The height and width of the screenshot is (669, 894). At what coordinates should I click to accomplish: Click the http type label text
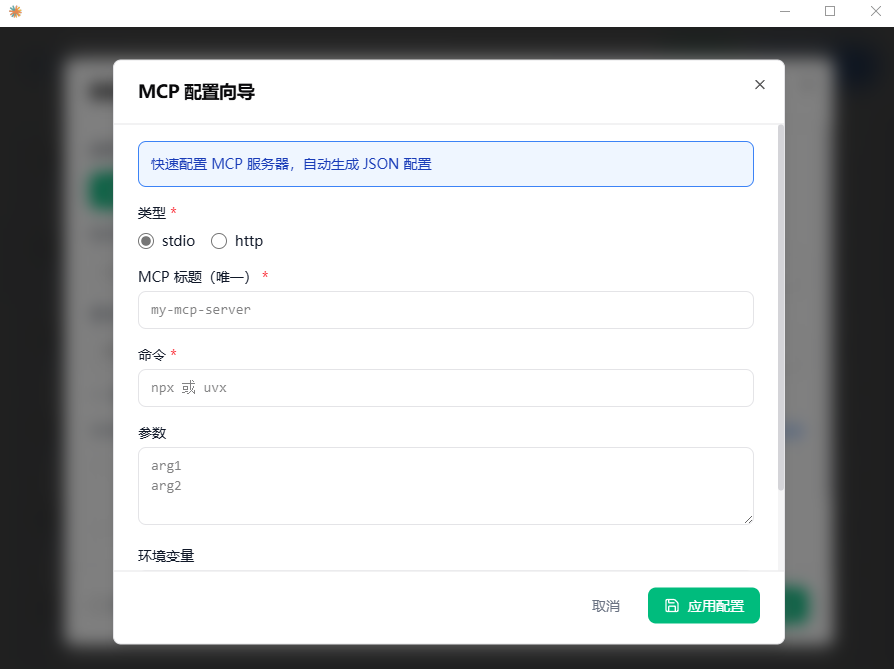pyautogui.click(x=249, y=241)
